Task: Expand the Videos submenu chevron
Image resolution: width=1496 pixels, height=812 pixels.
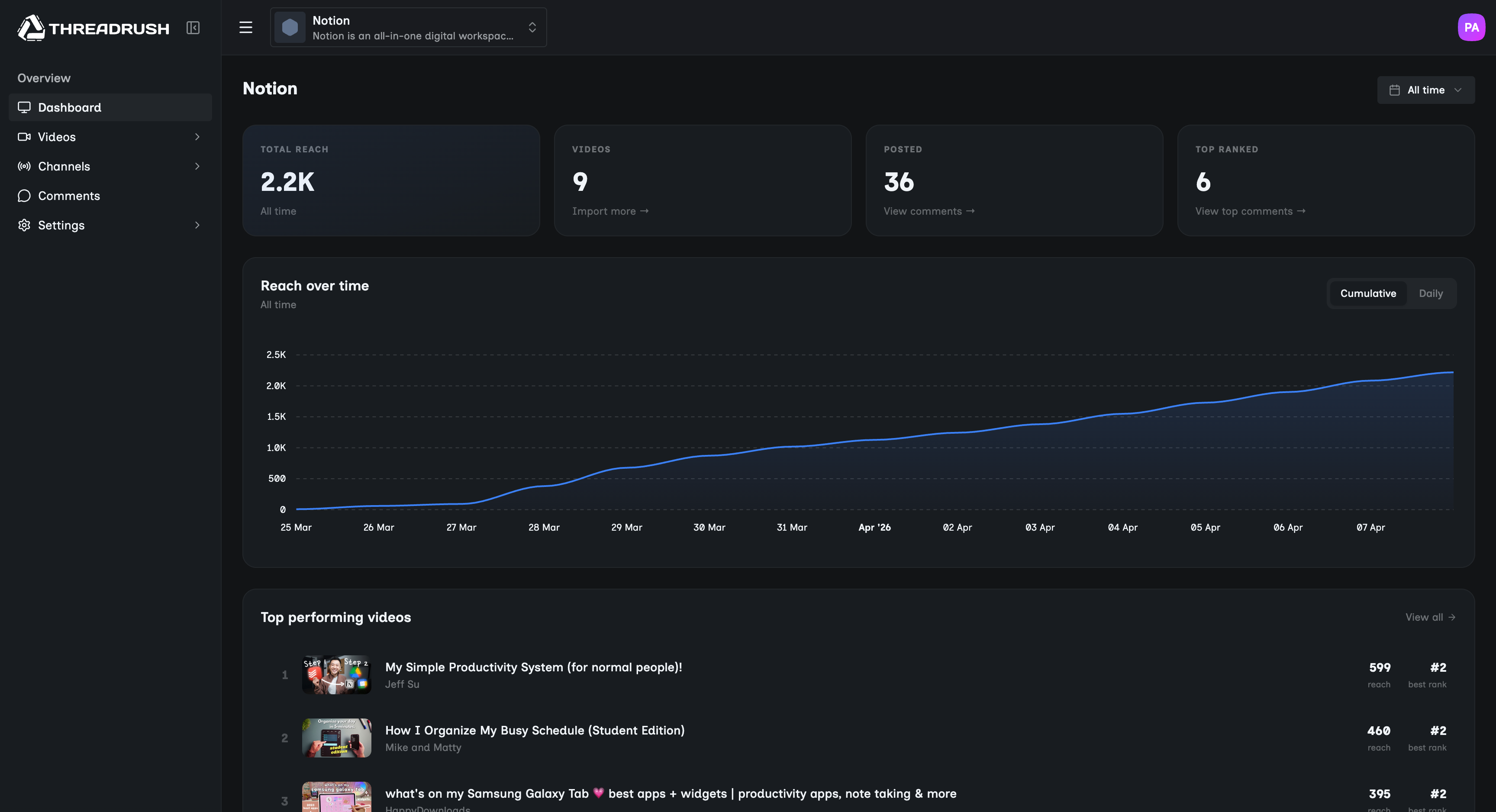Action: [x=197, y=137]
